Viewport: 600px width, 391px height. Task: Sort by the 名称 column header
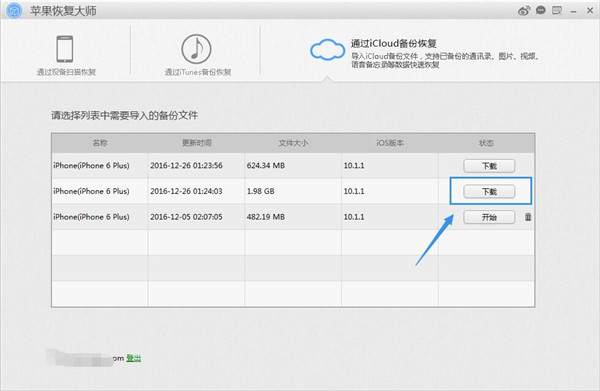coord(100,143)
